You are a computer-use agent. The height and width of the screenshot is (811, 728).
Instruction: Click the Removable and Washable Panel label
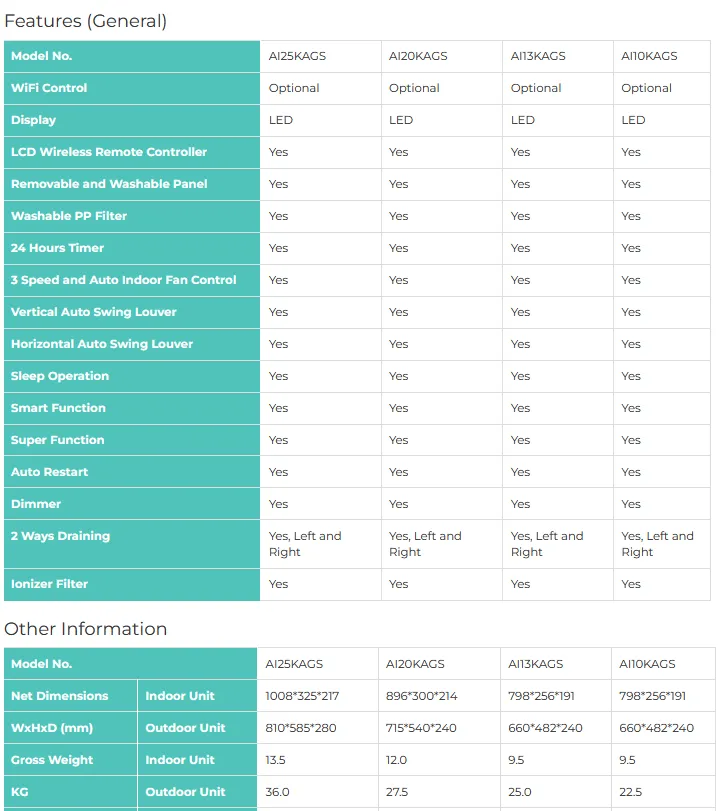click(x=109, y=184)
